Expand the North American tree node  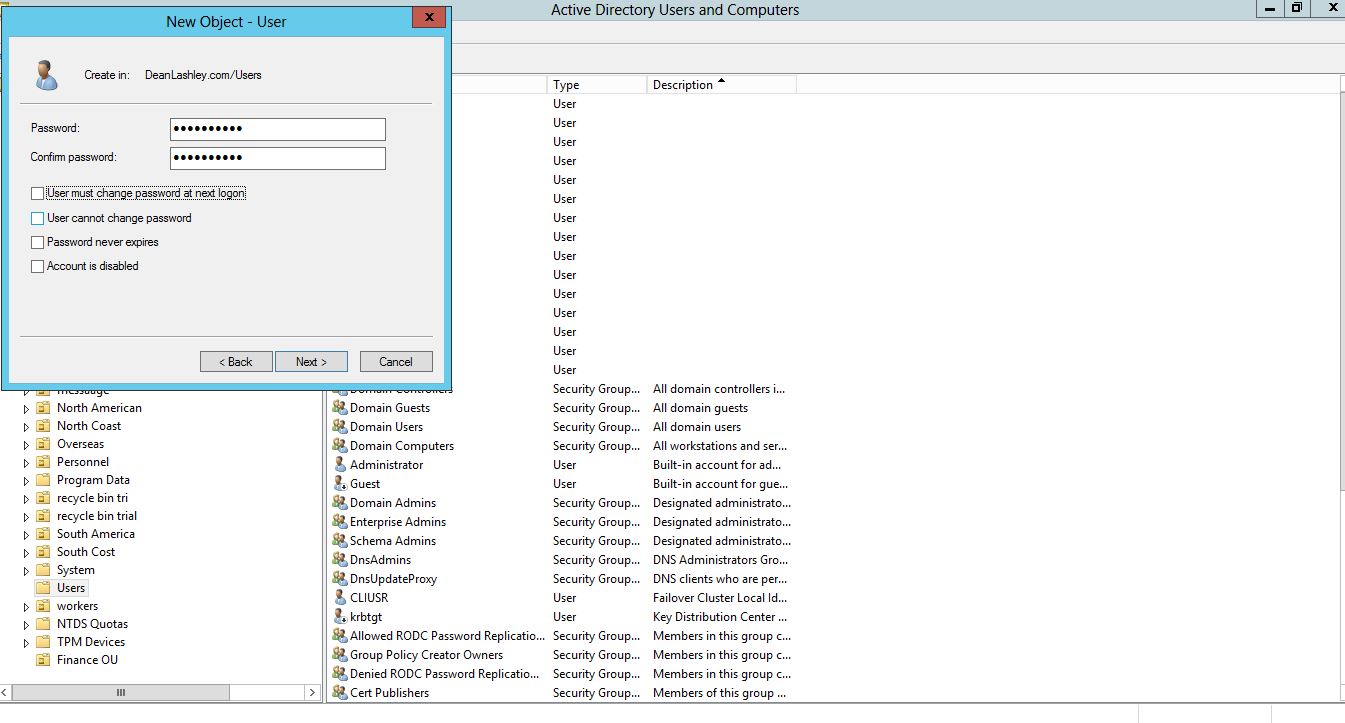pyautogui.click(x=27, y=408)
